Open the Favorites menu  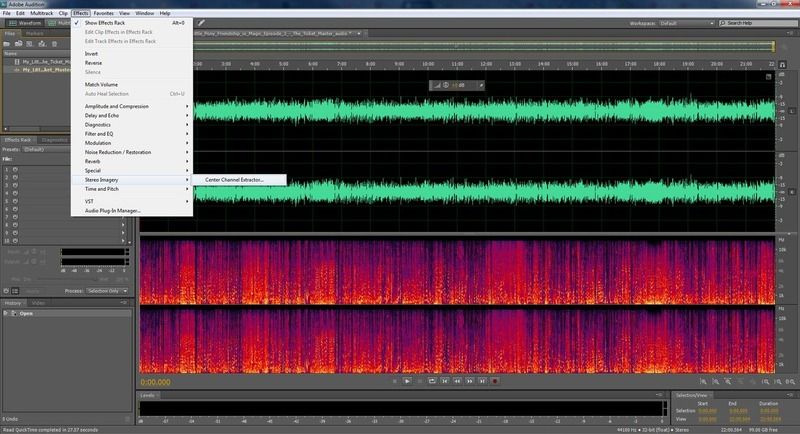[x=104, y=13]
